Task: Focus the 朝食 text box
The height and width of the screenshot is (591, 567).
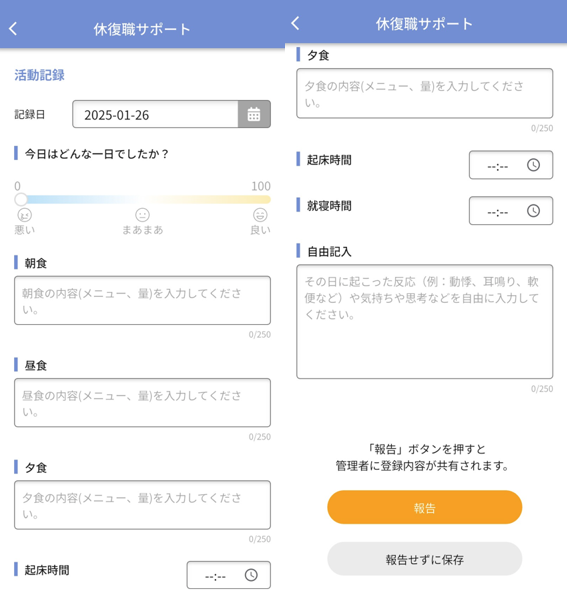Action: point(143,300)
